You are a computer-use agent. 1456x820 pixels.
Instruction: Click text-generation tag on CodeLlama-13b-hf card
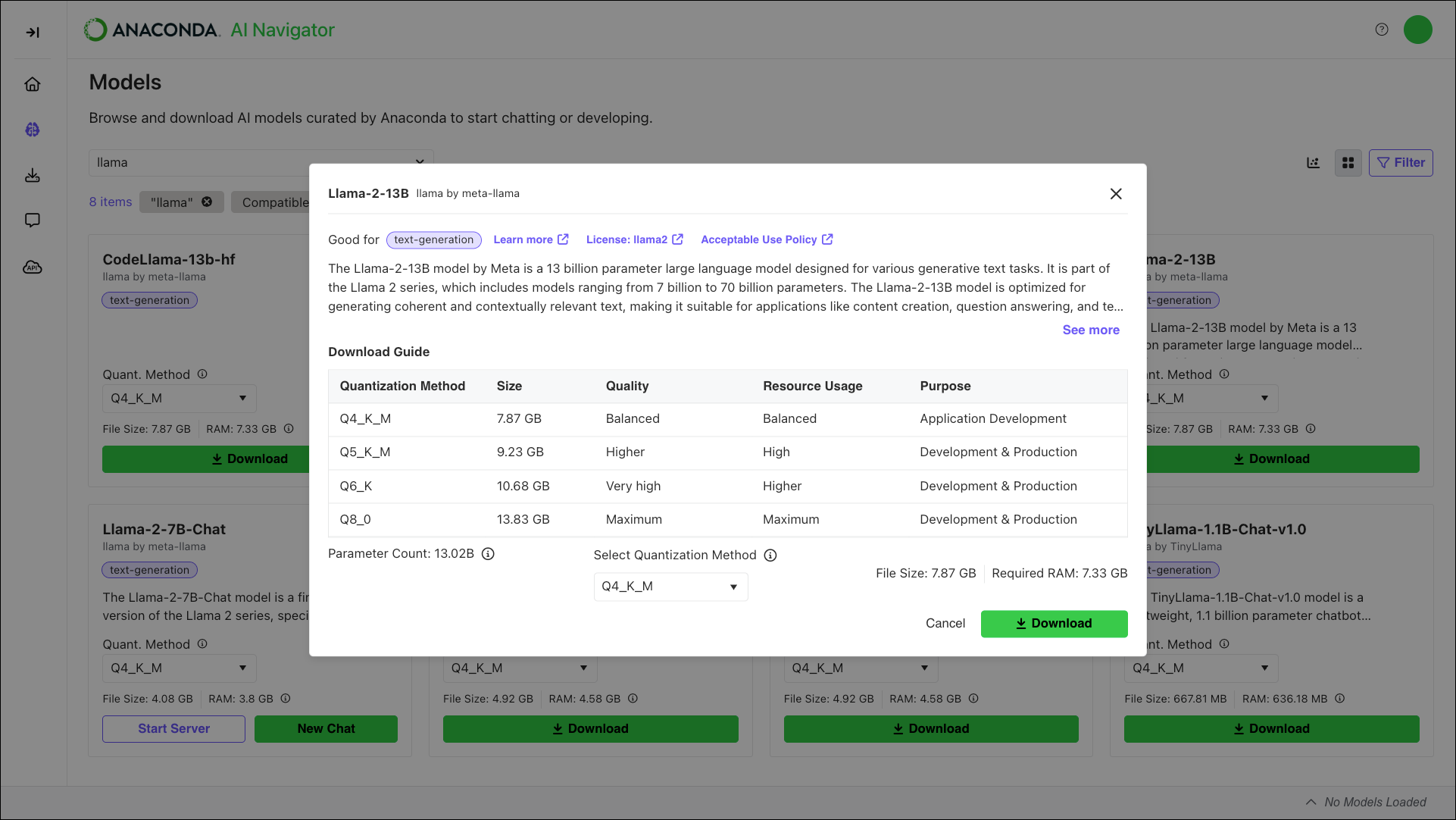149,300
